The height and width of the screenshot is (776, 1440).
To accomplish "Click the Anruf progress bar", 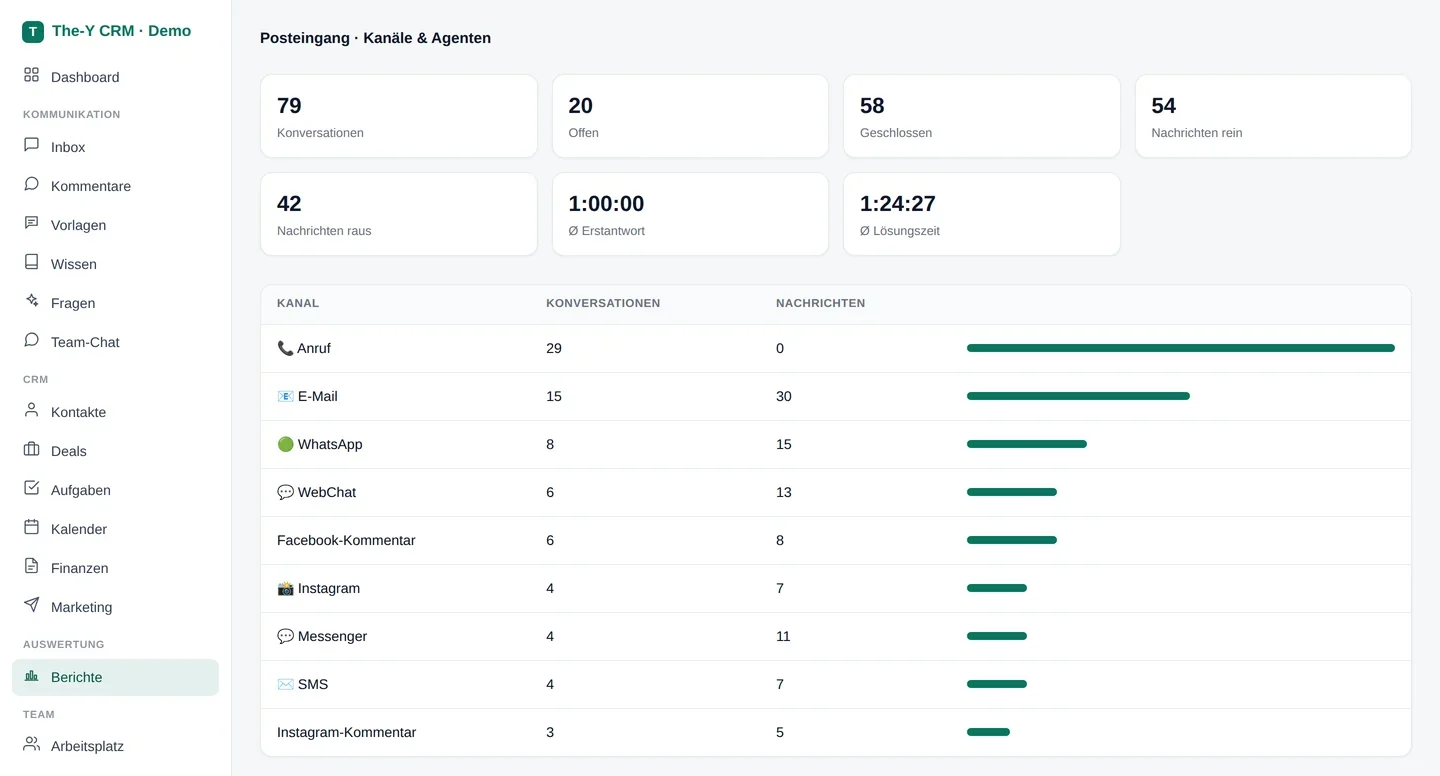I will coord(1181,348).
